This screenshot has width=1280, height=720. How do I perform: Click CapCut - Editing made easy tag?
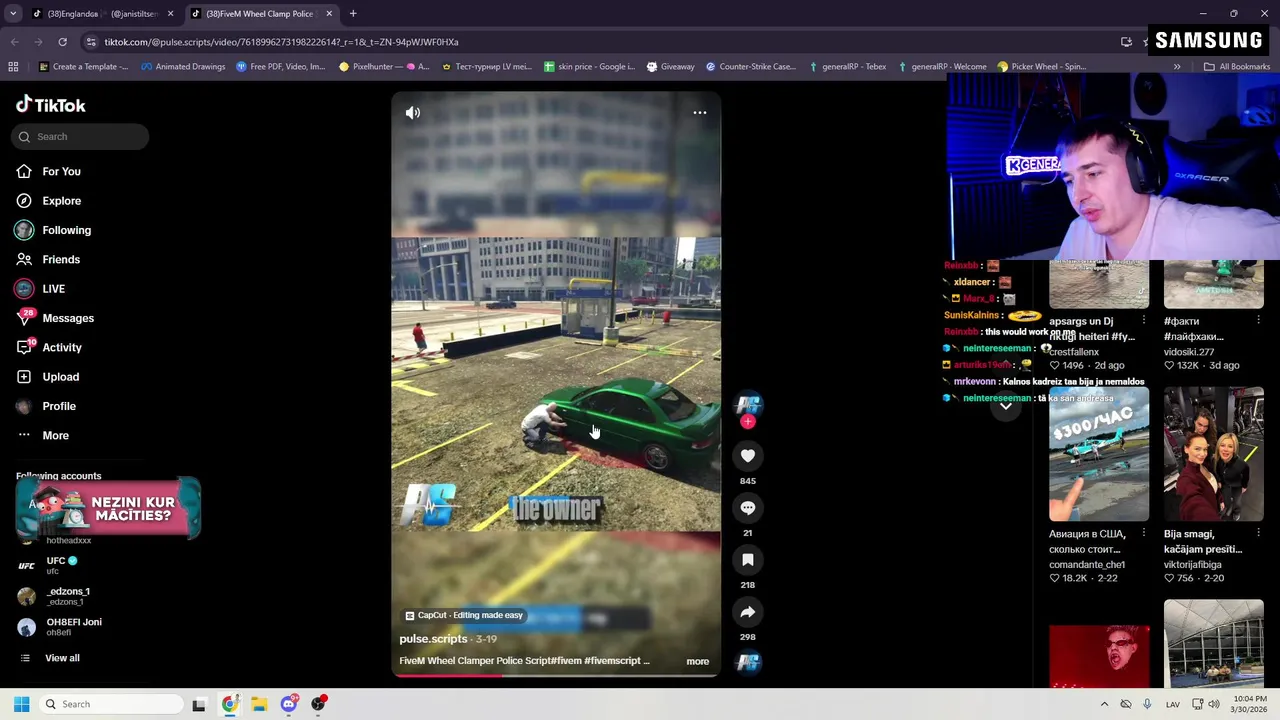464,616
